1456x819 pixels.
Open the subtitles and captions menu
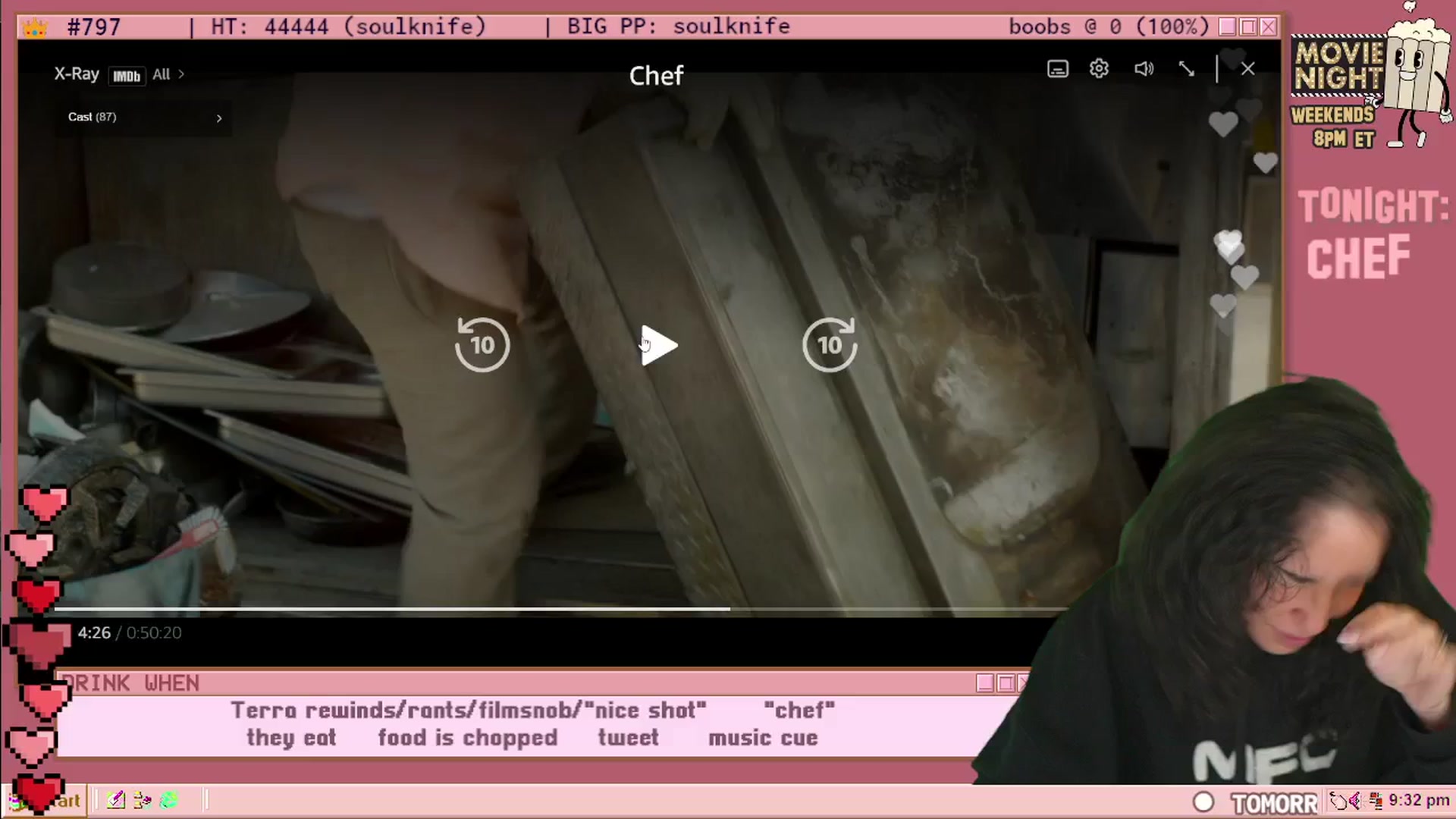(x=1058, y=69)
